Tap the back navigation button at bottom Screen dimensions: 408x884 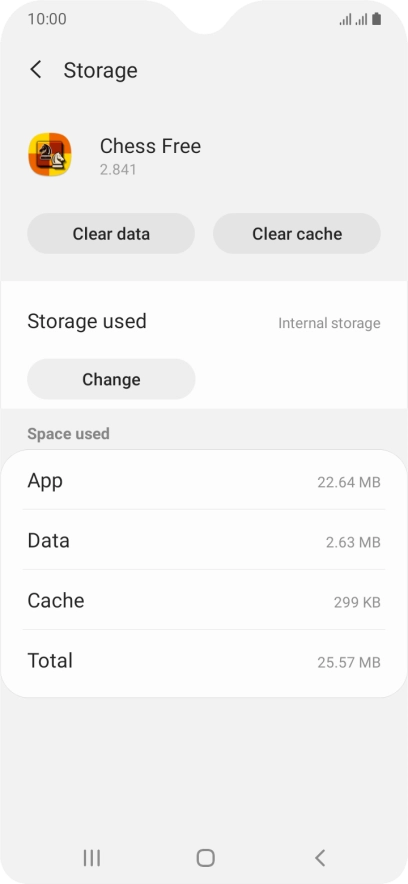(x=320, y=858)
